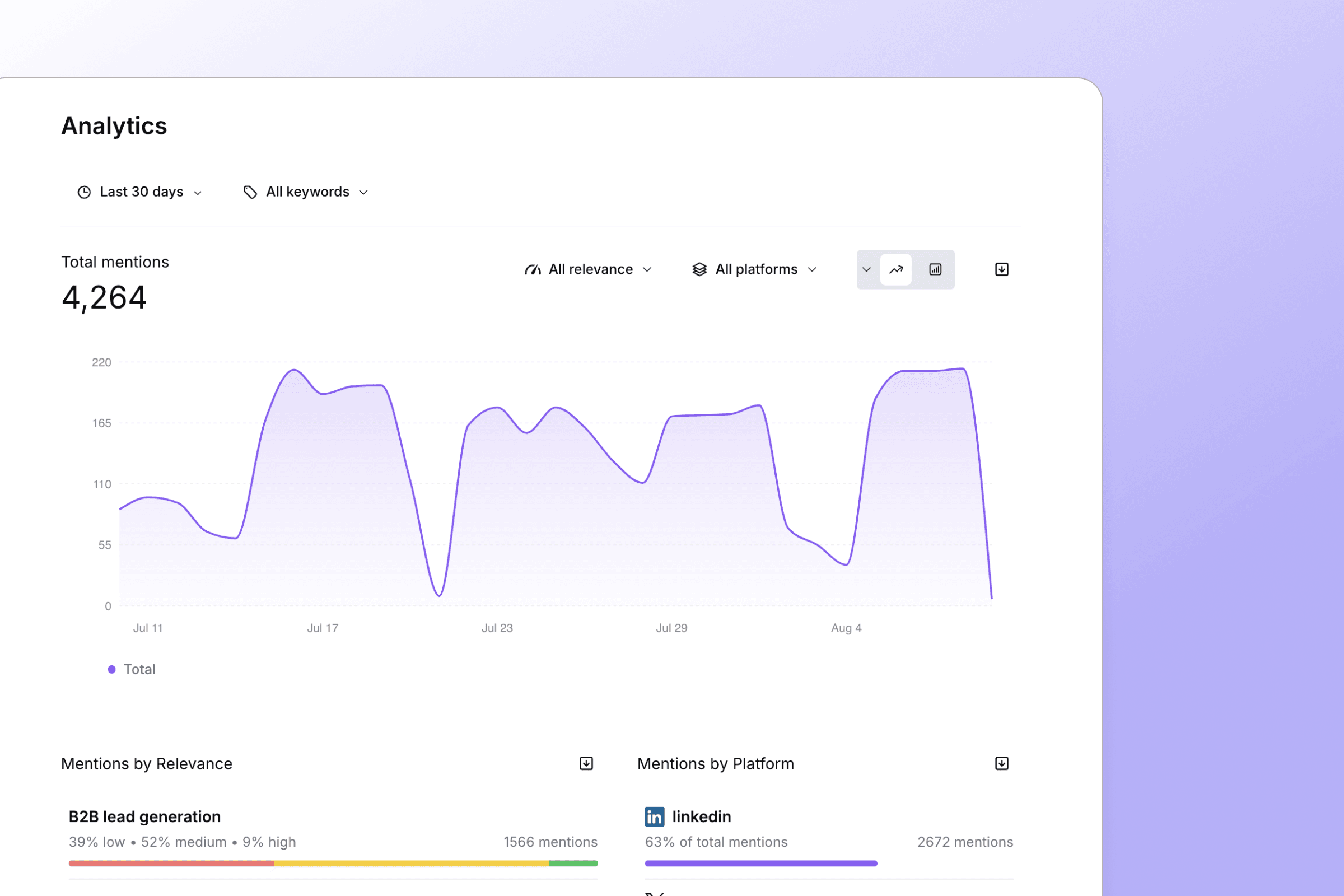Viewport: 1344px width, 896px height.
Task: Click the stacked layers icon beside All platforms
Action: pyautogui.click(x=700, y=269)
